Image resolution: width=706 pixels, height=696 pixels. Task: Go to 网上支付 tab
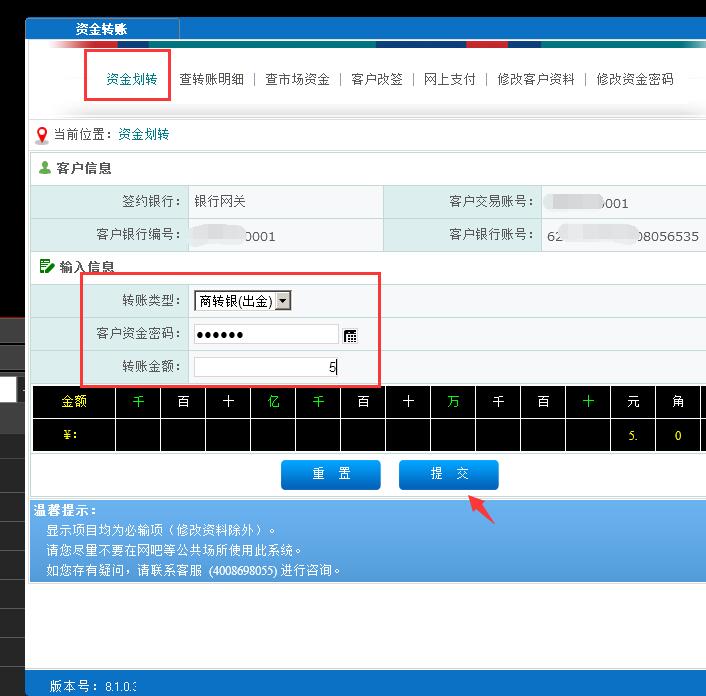[449, 79]
